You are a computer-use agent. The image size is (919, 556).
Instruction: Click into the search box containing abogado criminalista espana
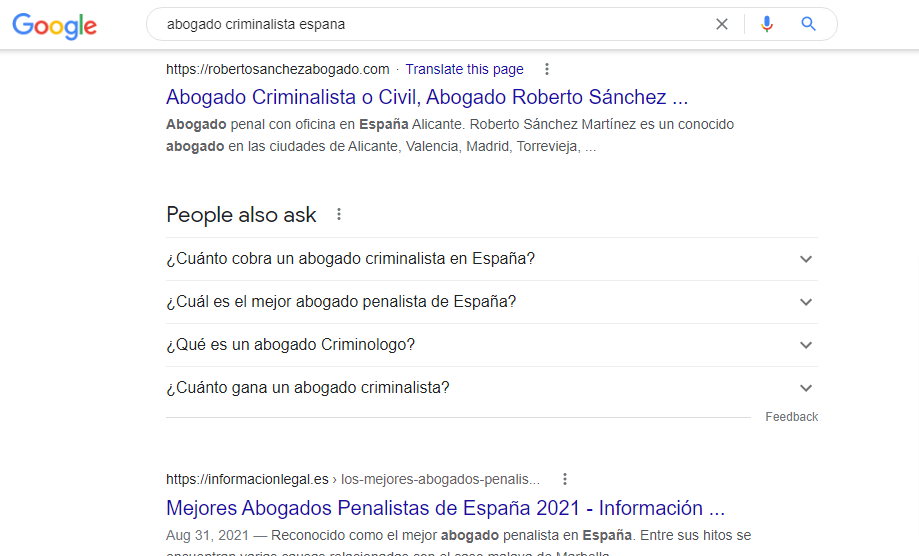point(430,24)
